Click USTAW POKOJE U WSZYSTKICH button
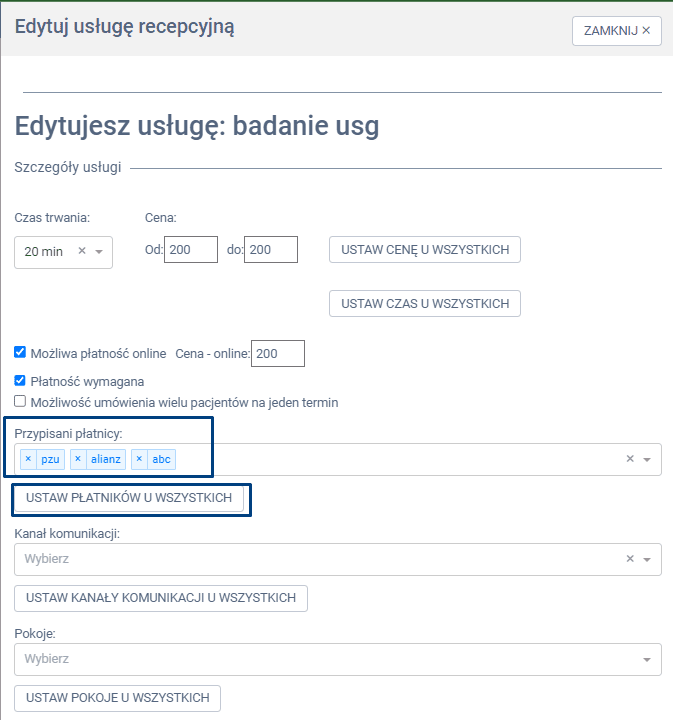673x720 pixels. coord(117,698)
